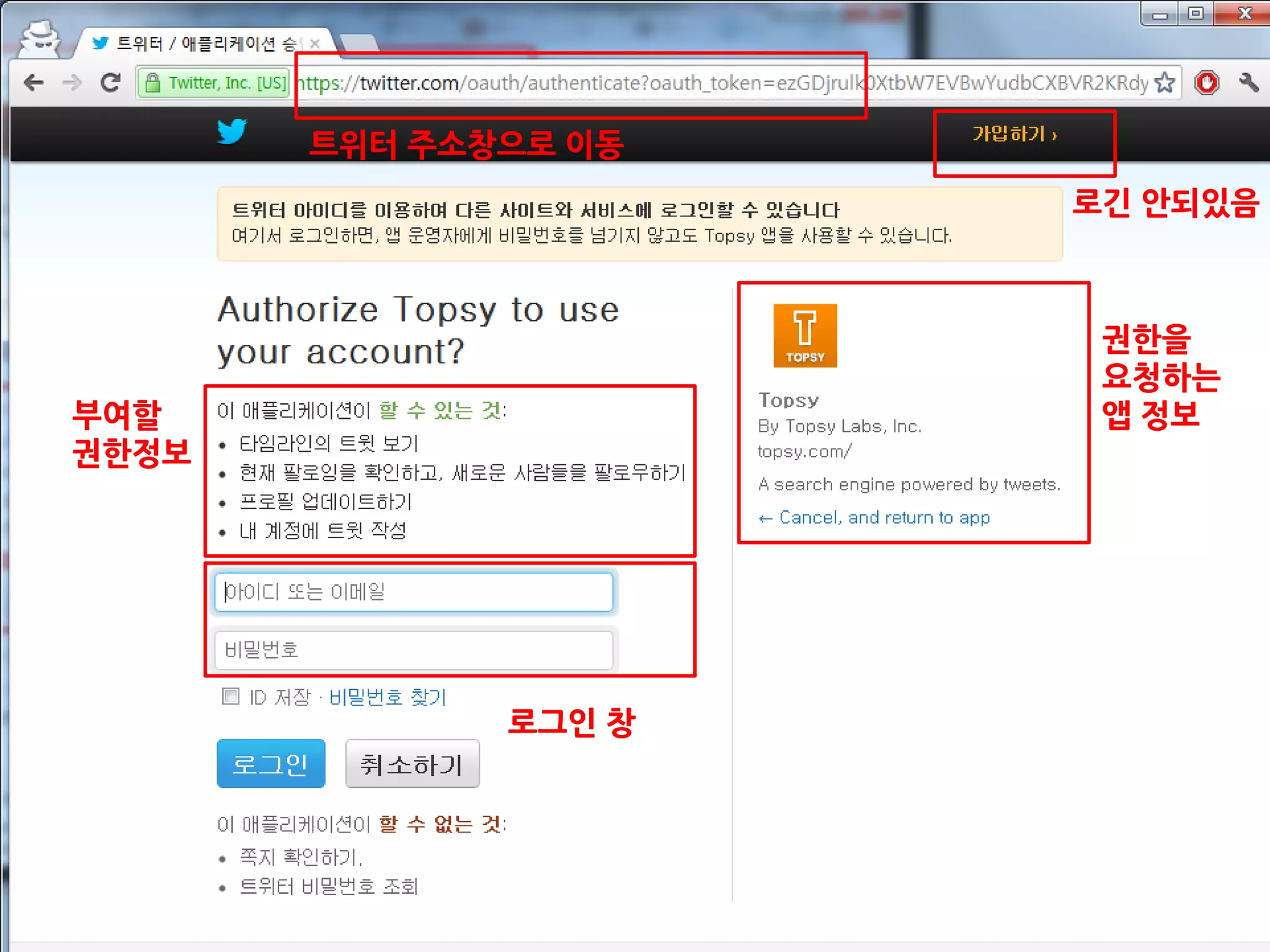Image resolution: width=1270 pixels, height=952 pixels.
Task: Click the green padlock security icon
Action: pos(153,83)
